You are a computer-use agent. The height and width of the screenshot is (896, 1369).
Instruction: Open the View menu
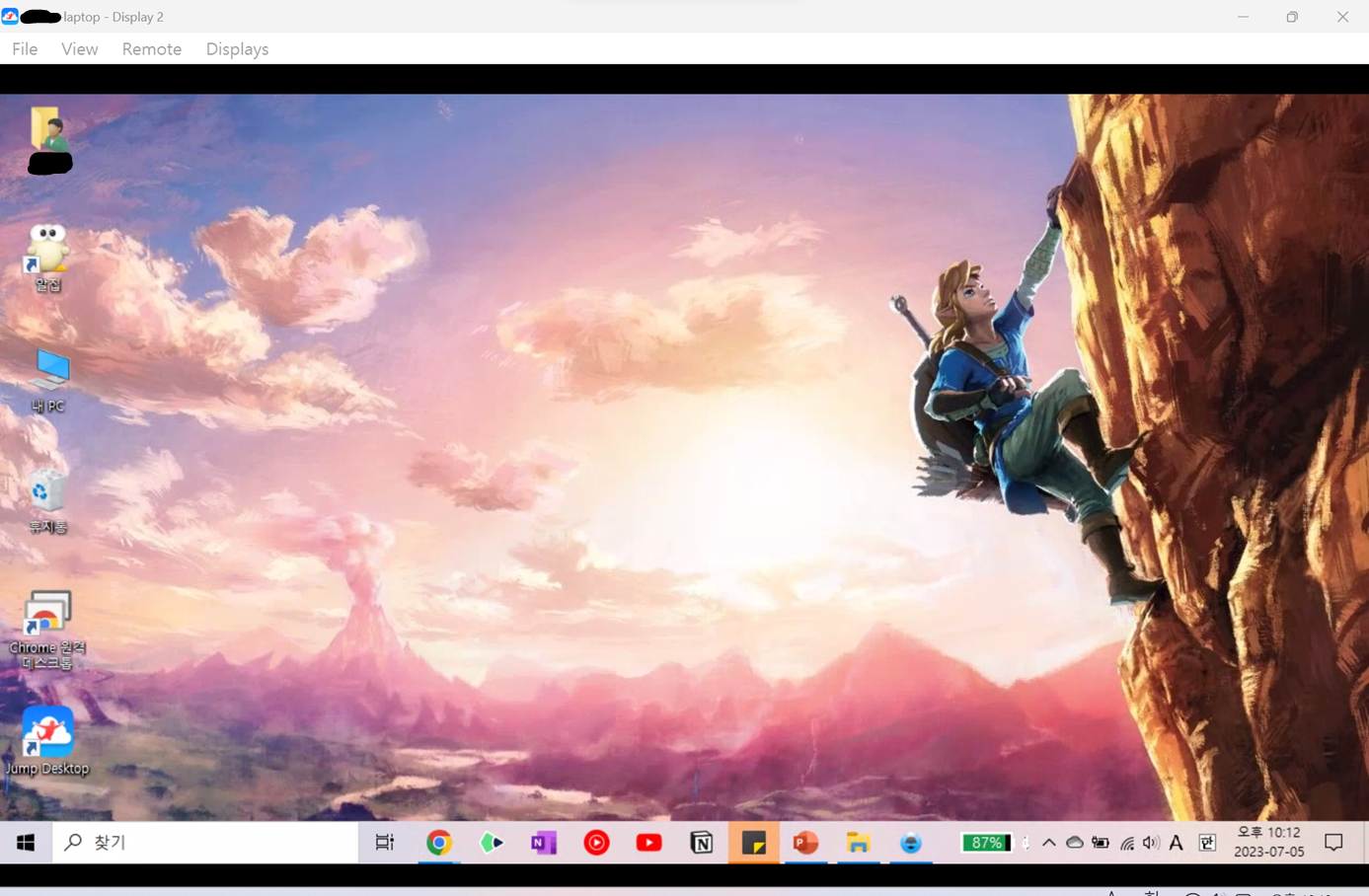coord(79,48)
